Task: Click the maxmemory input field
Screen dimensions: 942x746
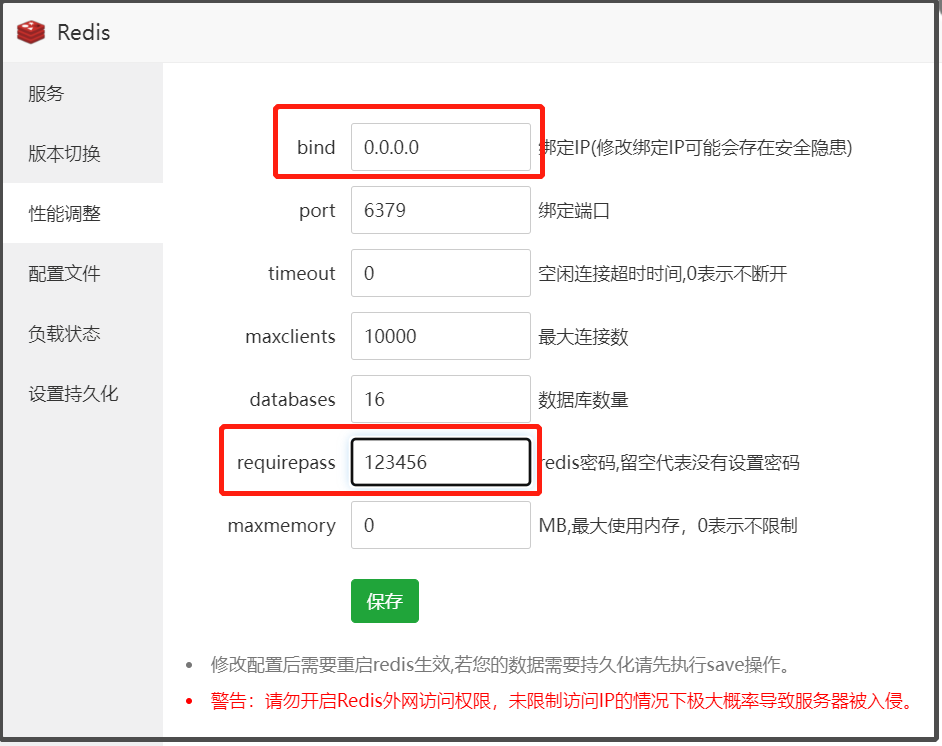Action: pyautogui.click(x=440, y=525)
